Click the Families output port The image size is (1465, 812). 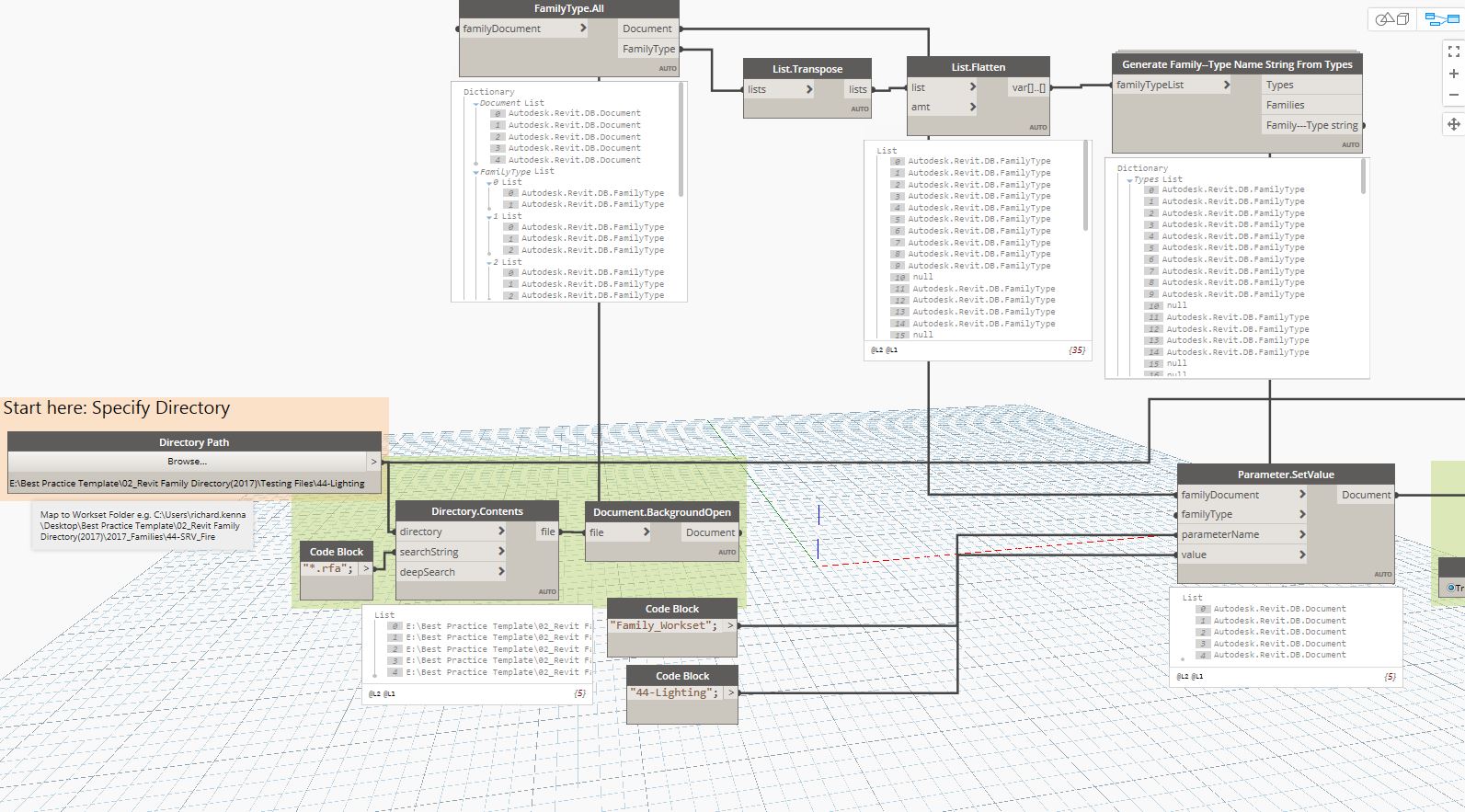(1311, 105)
